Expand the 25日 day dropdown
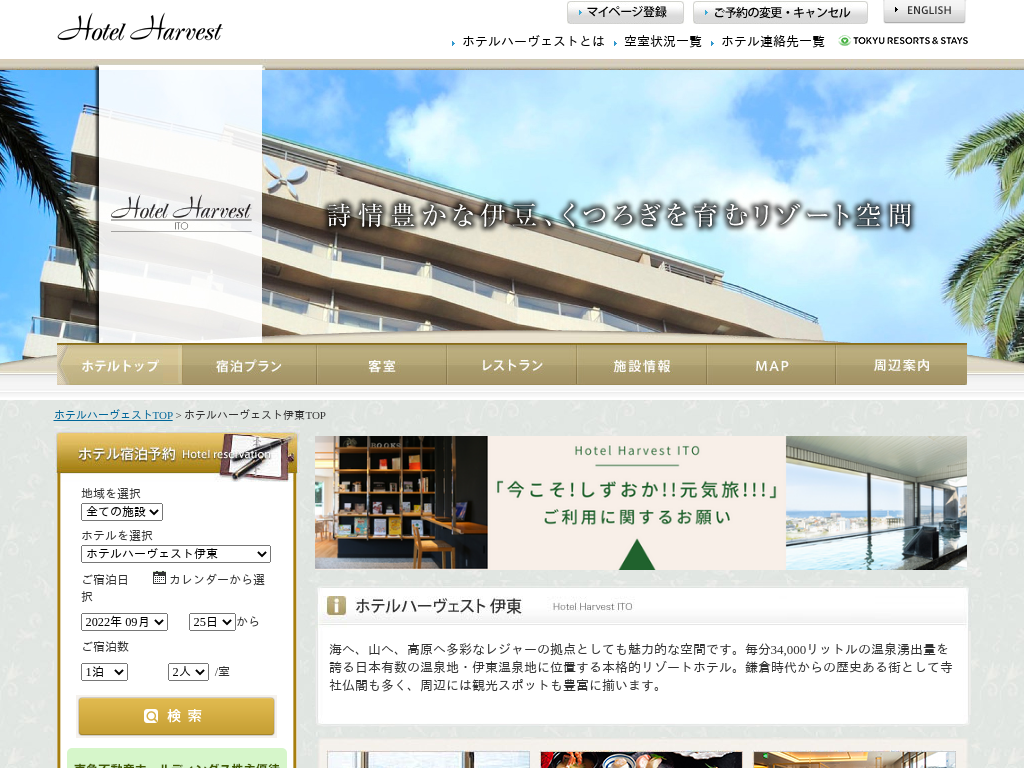The image size is (1024, 768). point(212,622)
